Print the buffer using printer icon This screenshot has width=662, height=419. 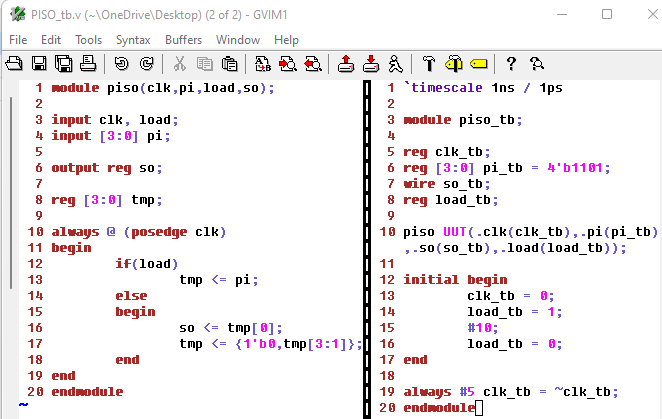pyautogui.click(x=87, y=64)
